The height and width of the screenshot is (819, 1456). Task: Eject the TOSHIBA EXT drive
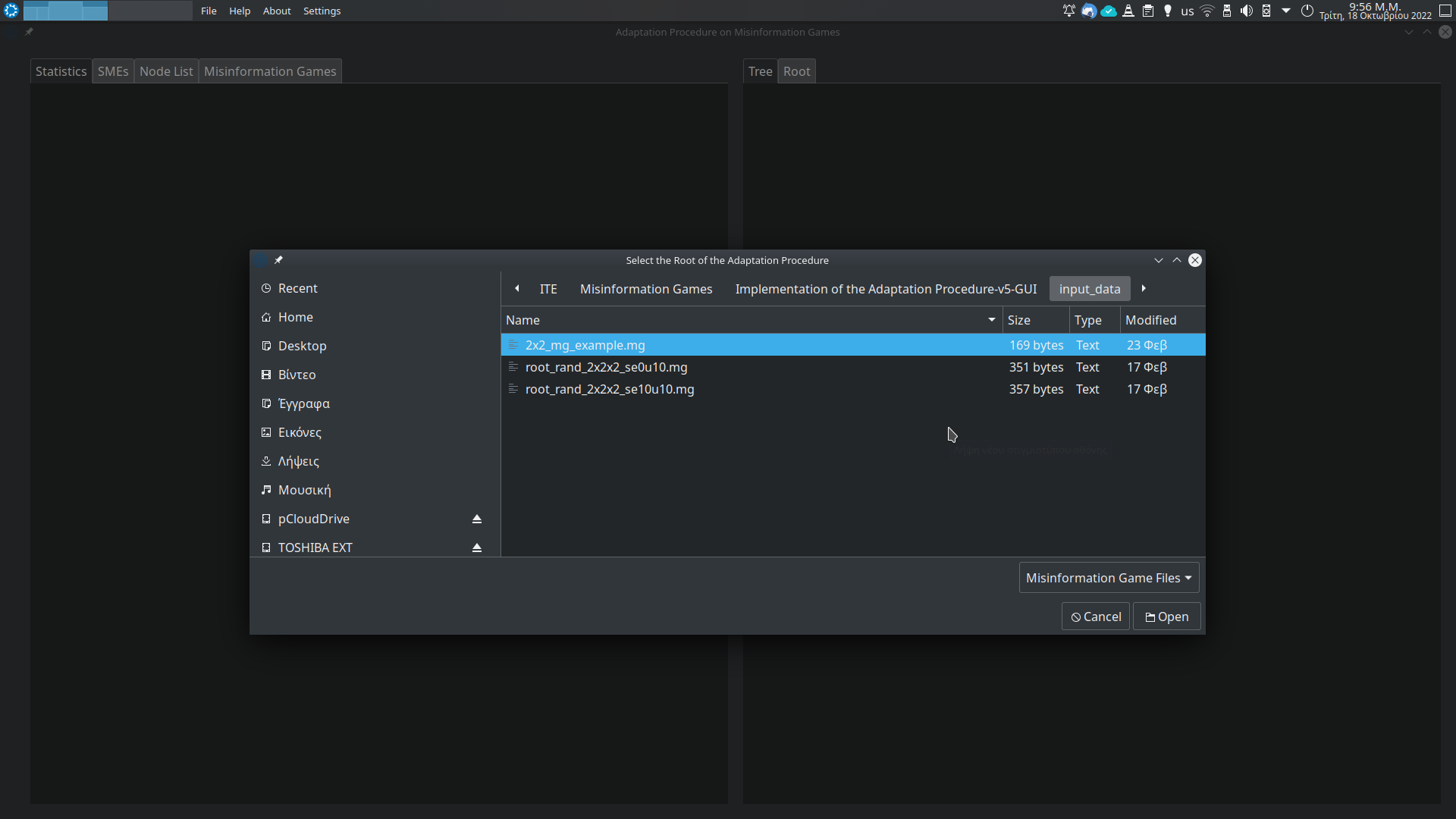click(477, 548)
